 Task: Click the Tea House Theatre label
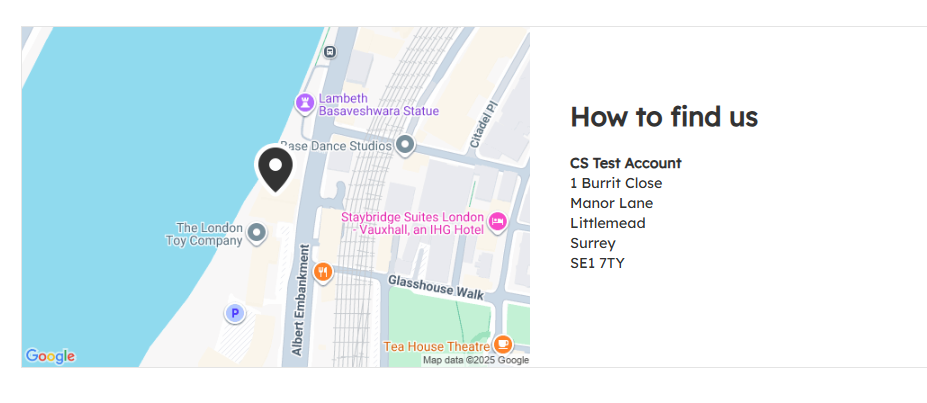click(437, 346)
